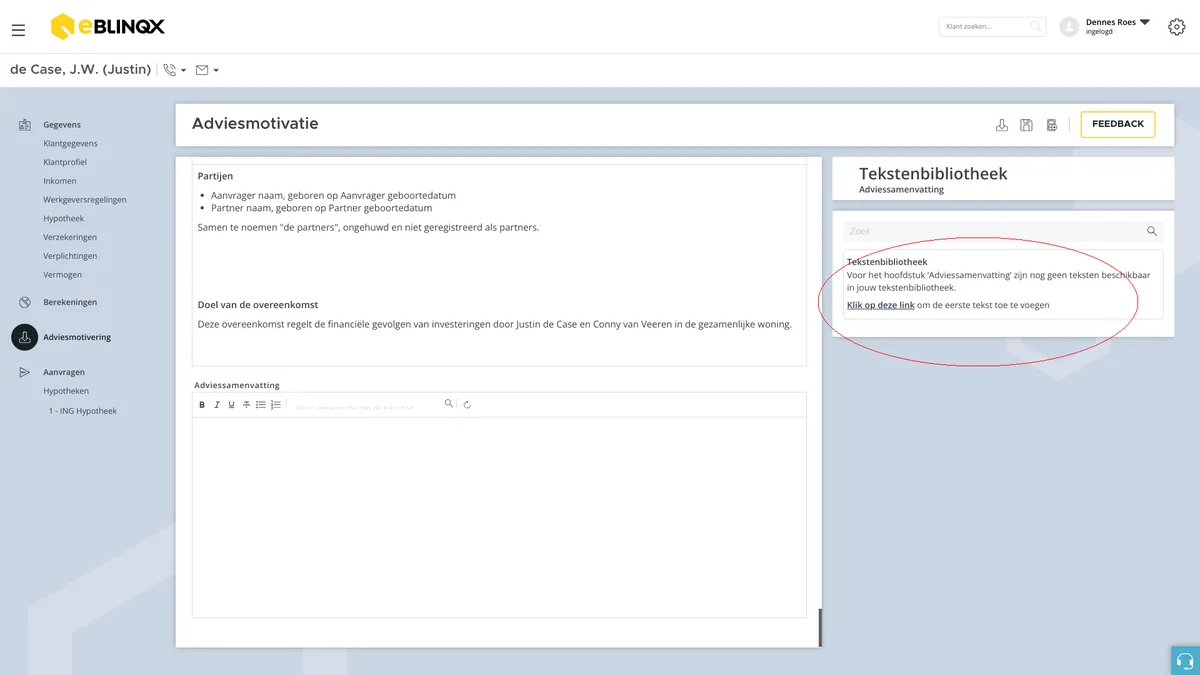Image resolution: width=1200 pixels, height=675 pixels.
Task: Open Klantprofiel in the sidebar
Action: pyautogui.click(x=66, y=162)
